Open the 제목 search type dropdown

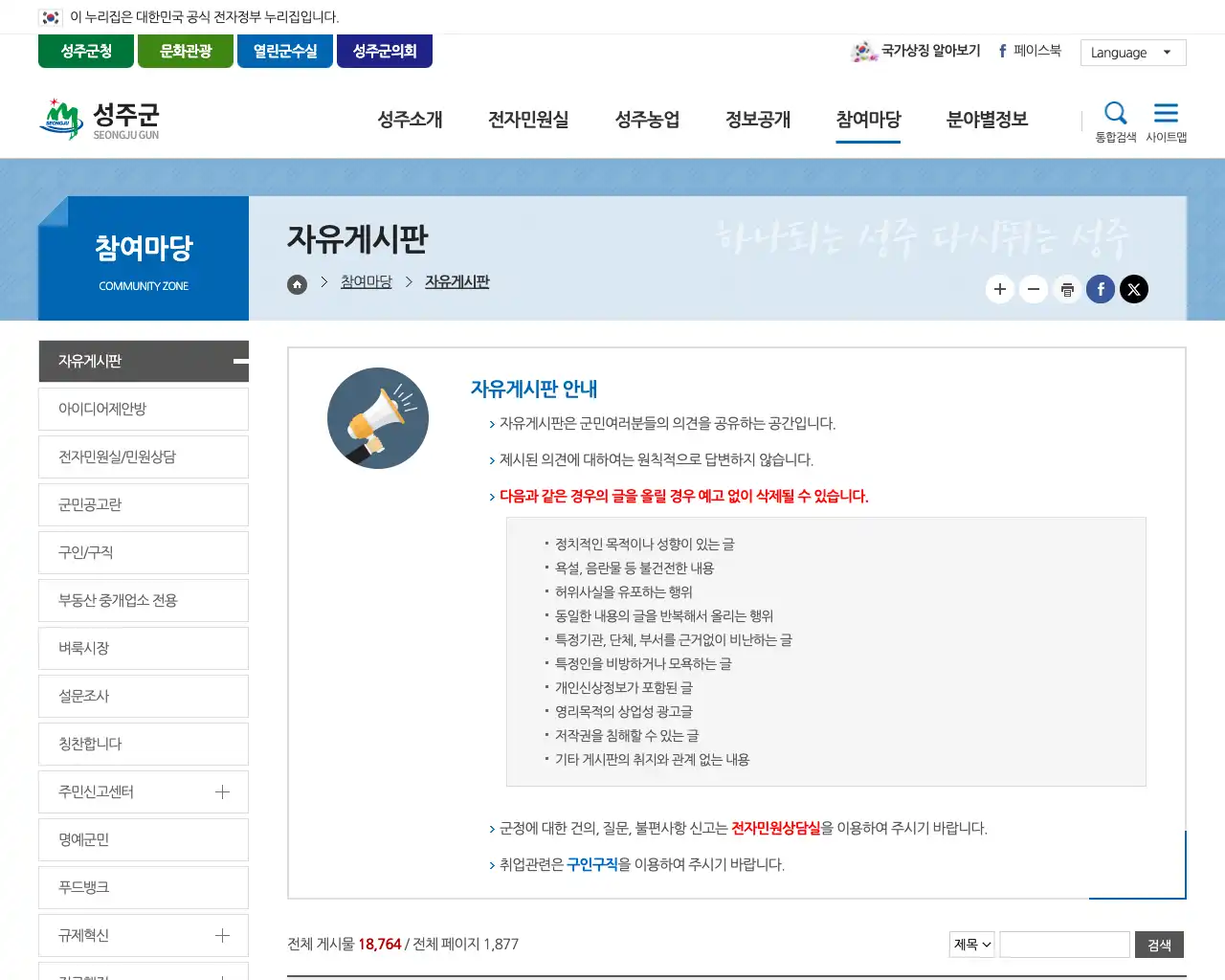pyautogui.click(x=972, y=945)
